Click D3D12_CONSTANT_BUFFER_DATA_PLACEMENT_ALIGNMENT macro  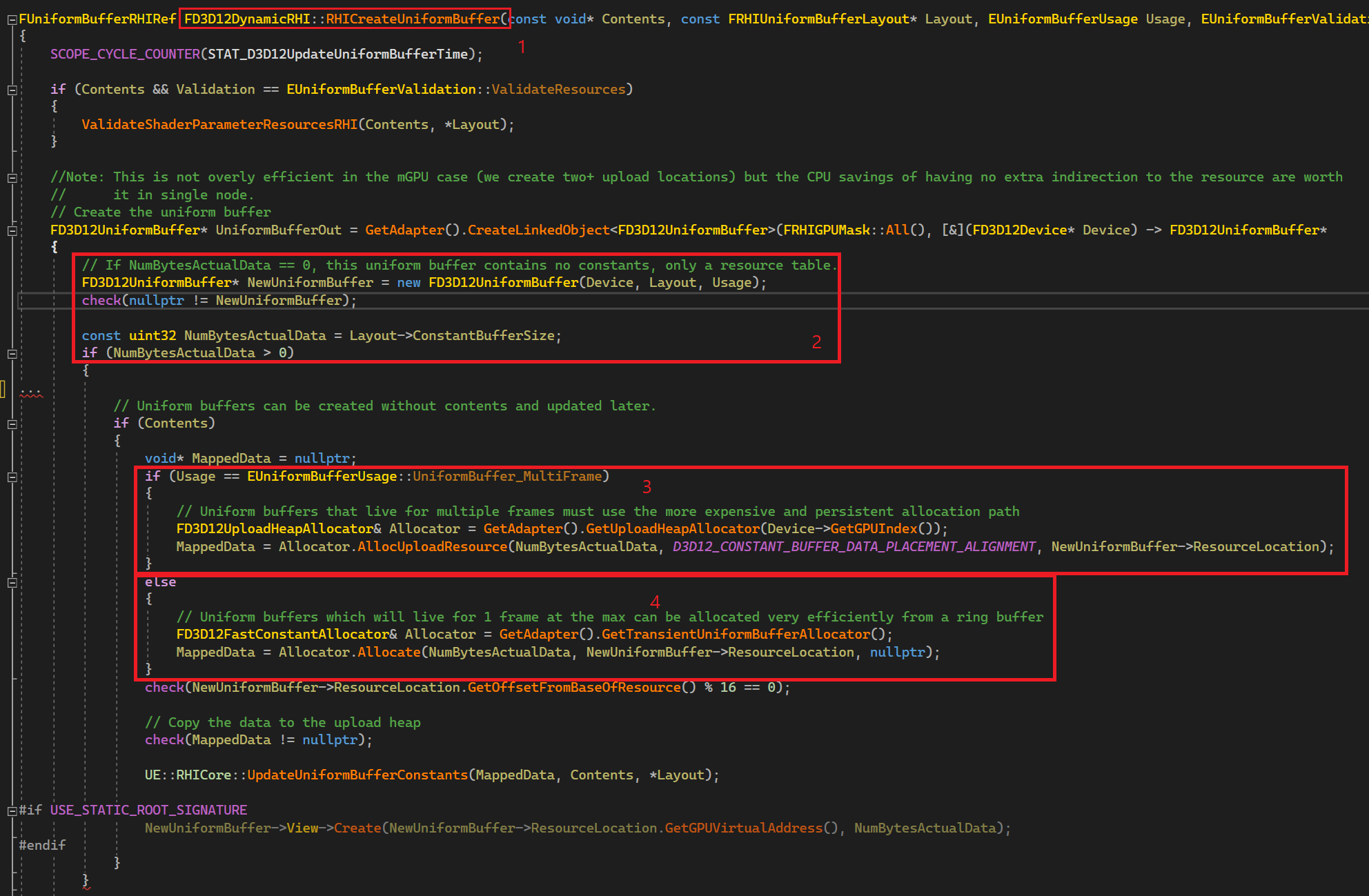(854, 547)
